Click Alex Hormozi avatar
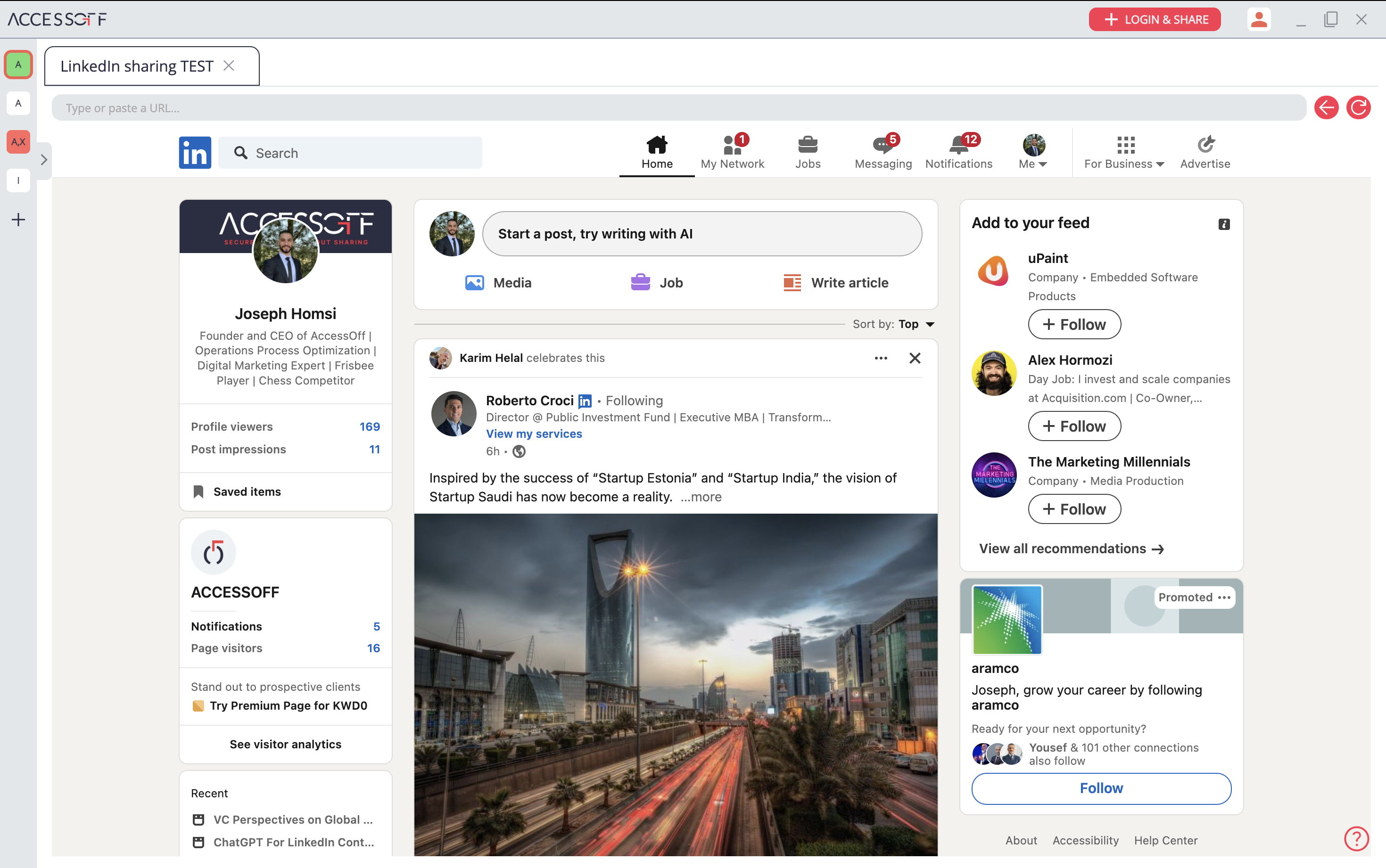Image resolution: width=1386 pixels, height=868 pixels. (x=994, y=373)
